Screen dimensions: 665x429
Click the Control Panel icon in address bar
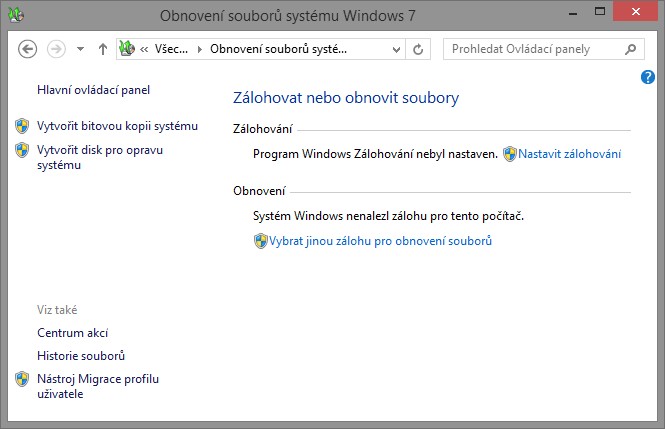tap(127, 48)
